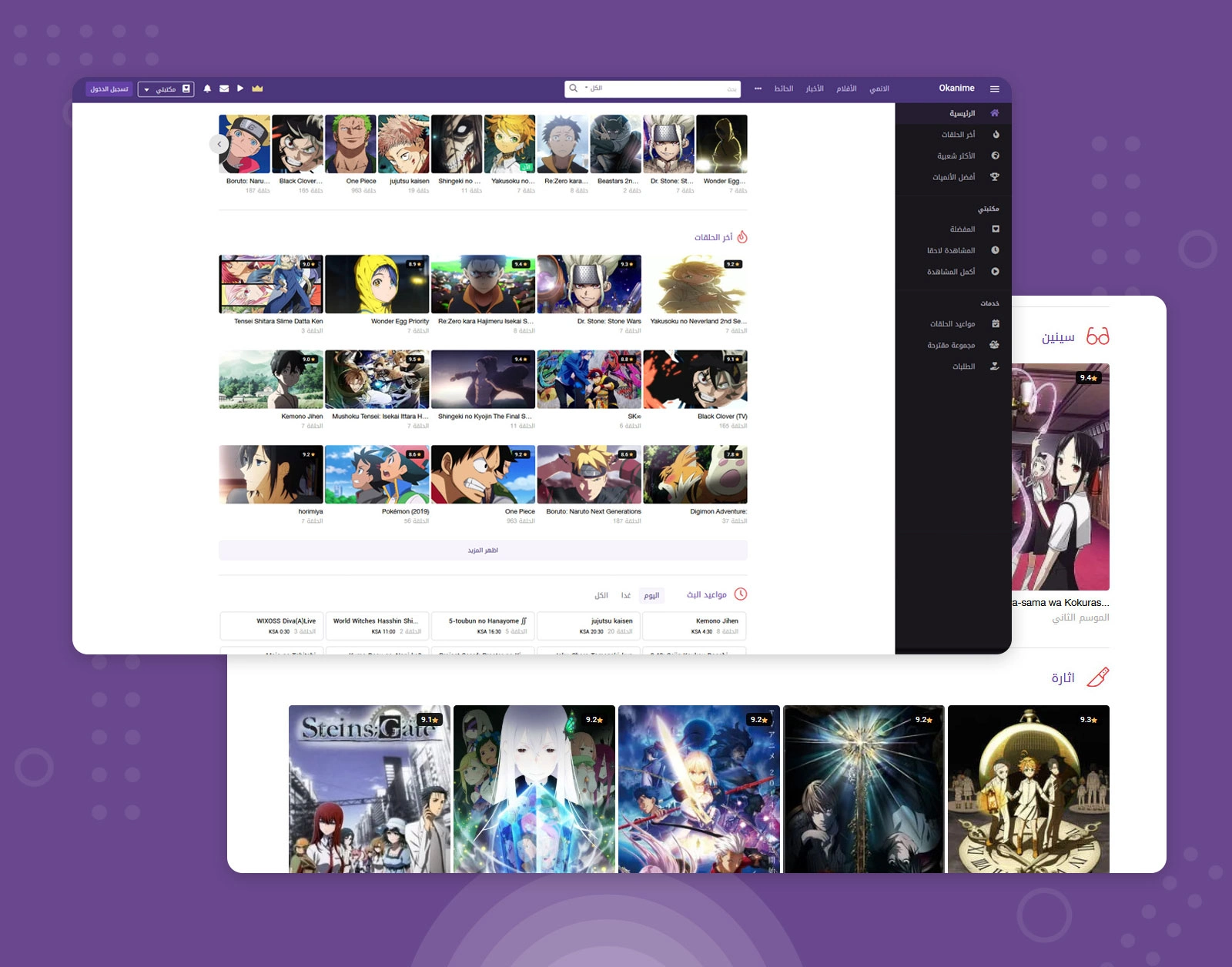Image resolution: width=1232 pixels, height=967 pixels.
Task: Open the الانمي menu in the navbar
Action: [879, 89]
